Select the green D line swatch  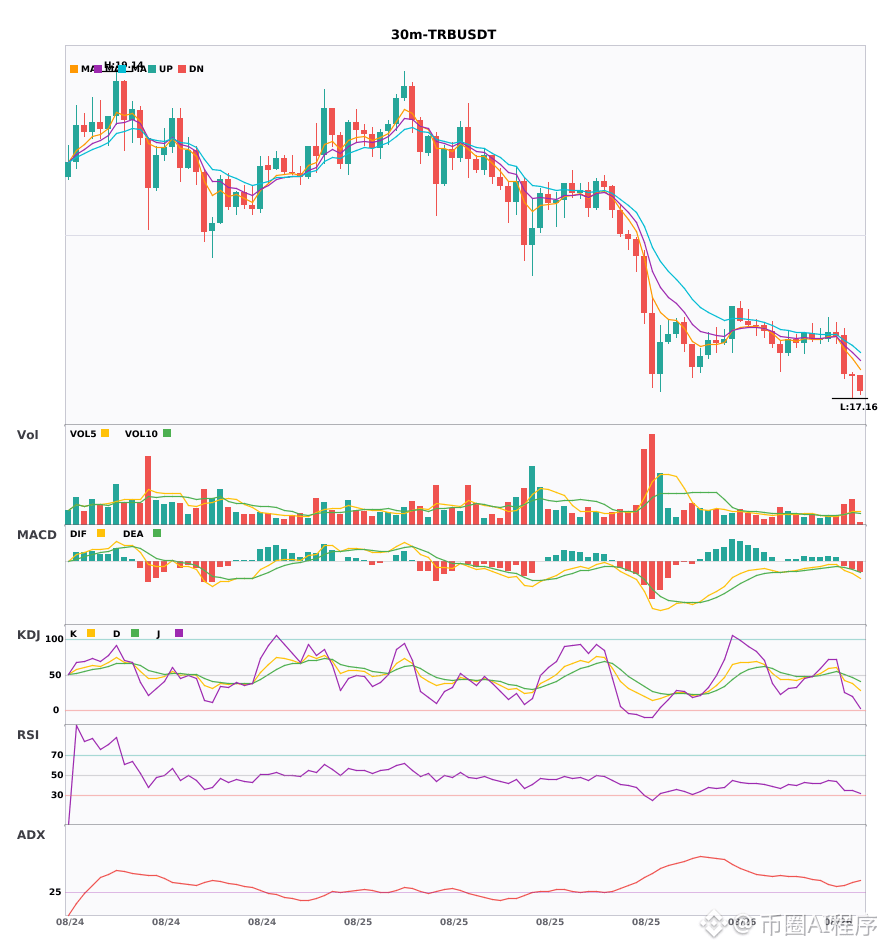(135, 633)
